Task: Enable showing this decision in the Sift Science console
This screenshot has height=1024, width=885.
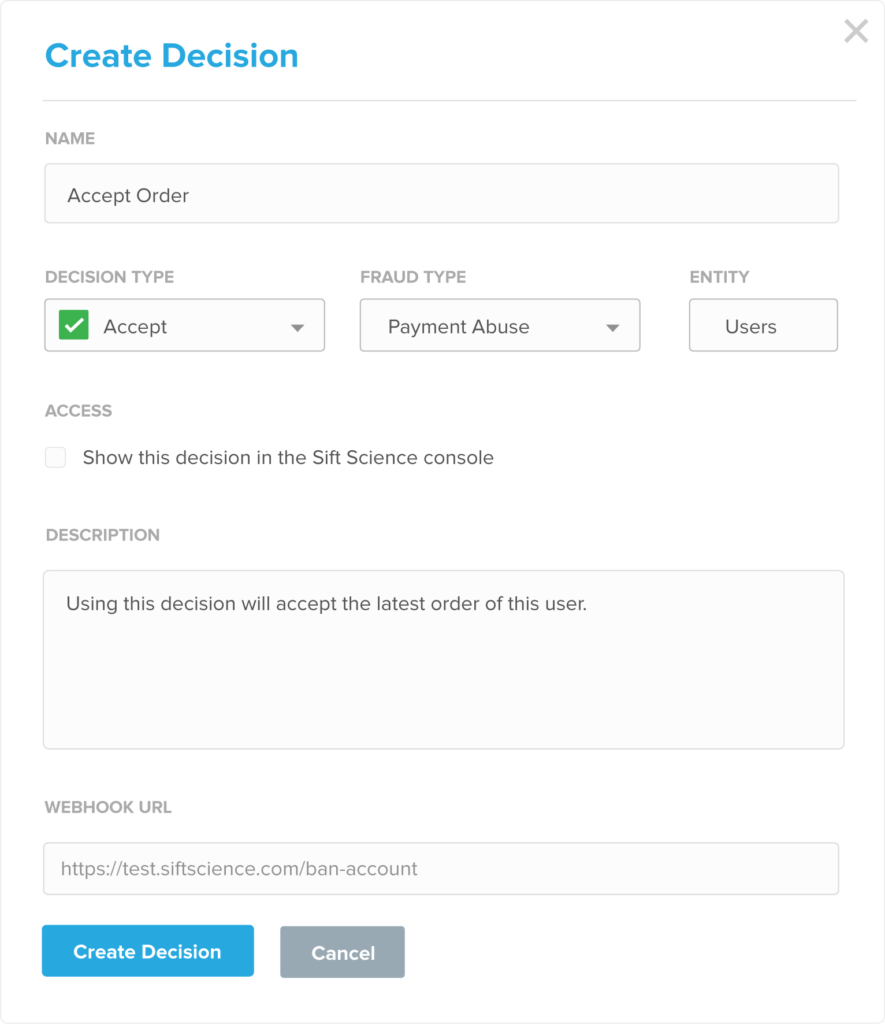Action: pos(55,457)
